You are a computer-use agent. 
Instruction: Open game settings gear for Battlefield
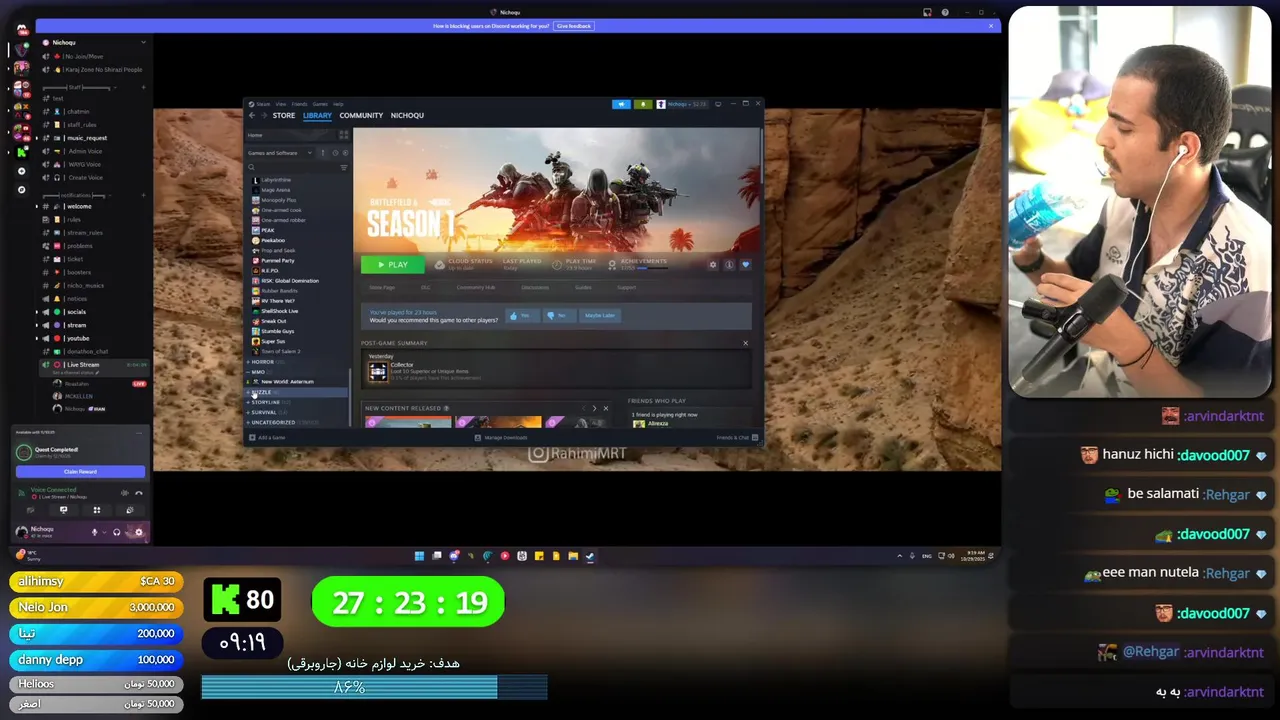pos(713,265)
